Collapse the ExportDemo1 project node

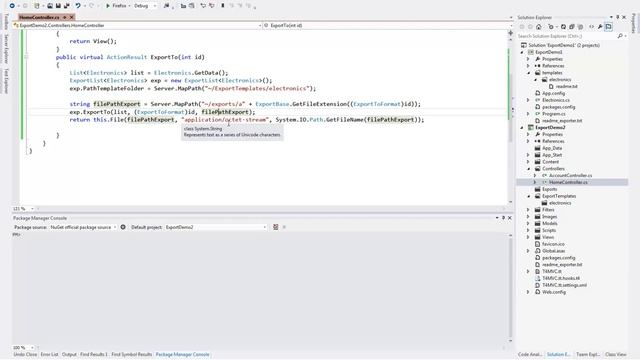522,52
